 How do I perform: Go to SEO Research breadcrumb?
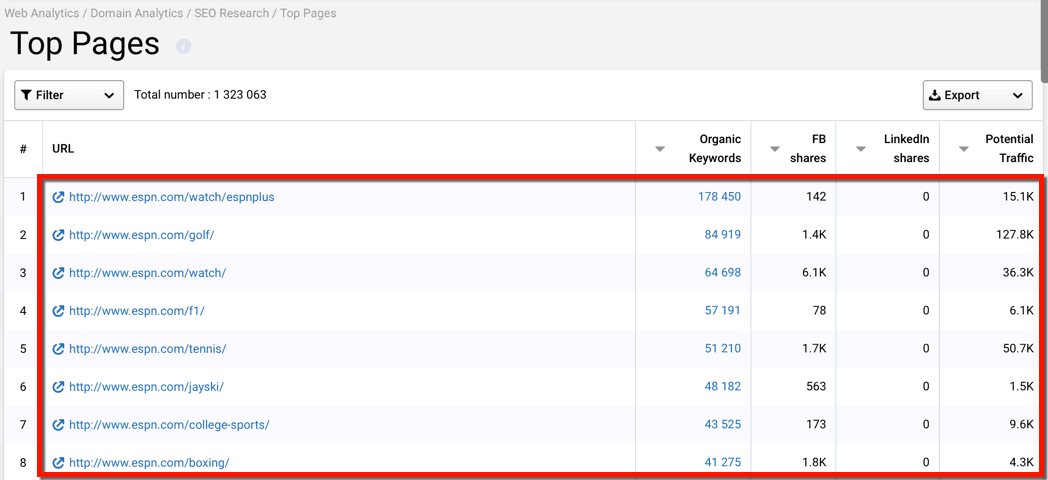[x=231, y=13]
